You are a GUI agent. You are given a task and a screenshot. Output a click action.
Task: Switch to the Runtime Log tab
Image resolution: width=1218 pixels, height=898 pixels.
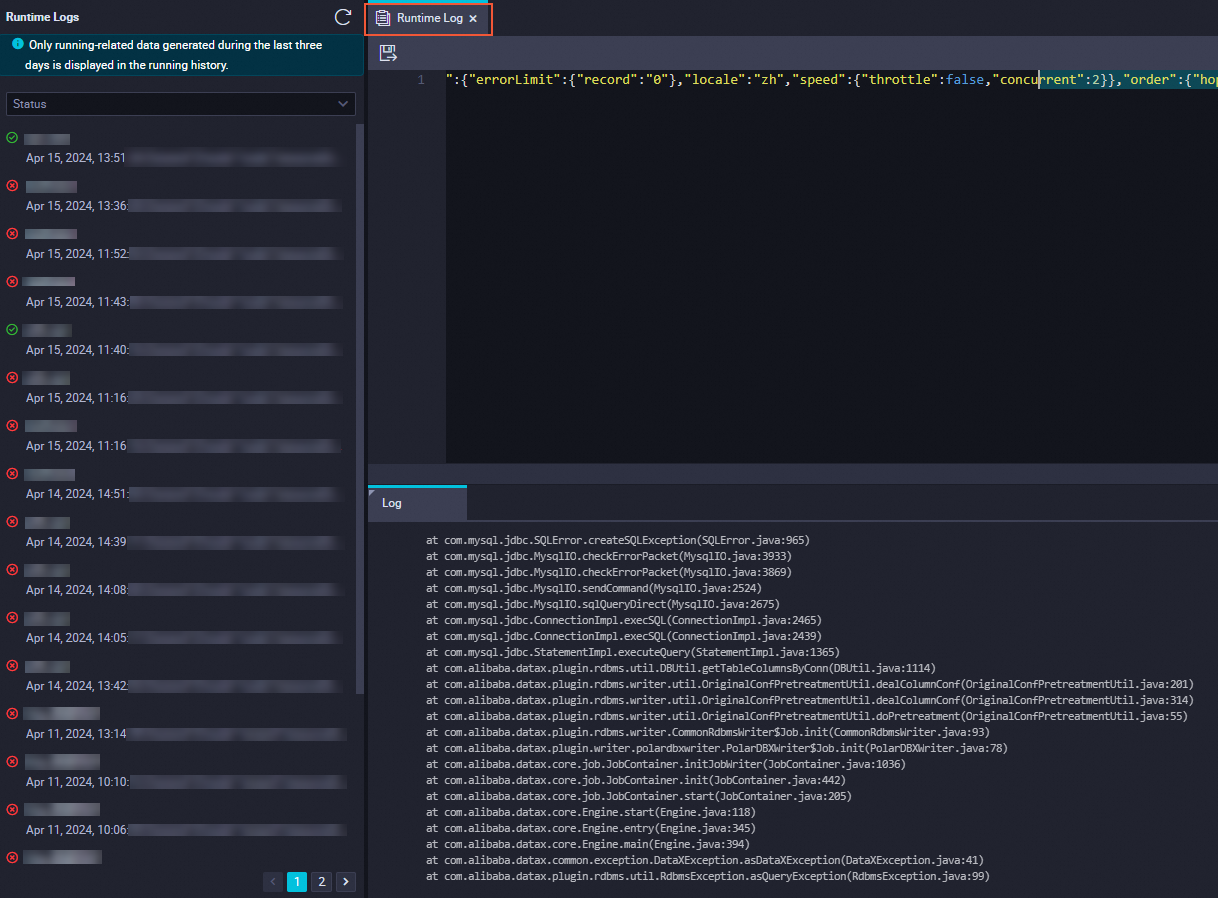tap(428, 17)
